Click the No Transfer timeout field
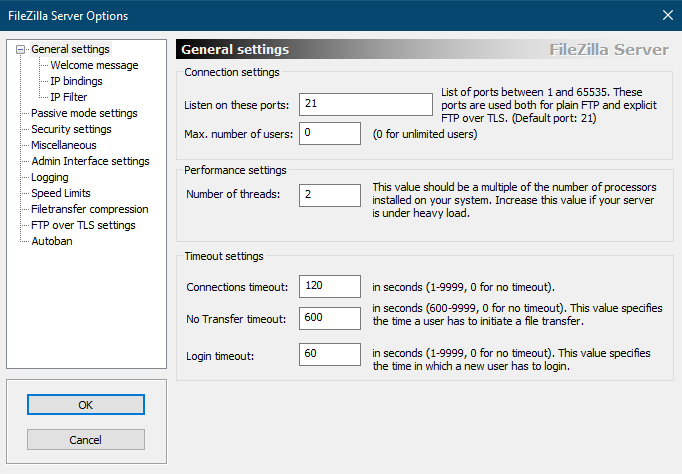Viewport: 682px width, 474px height. pos(330,318)
